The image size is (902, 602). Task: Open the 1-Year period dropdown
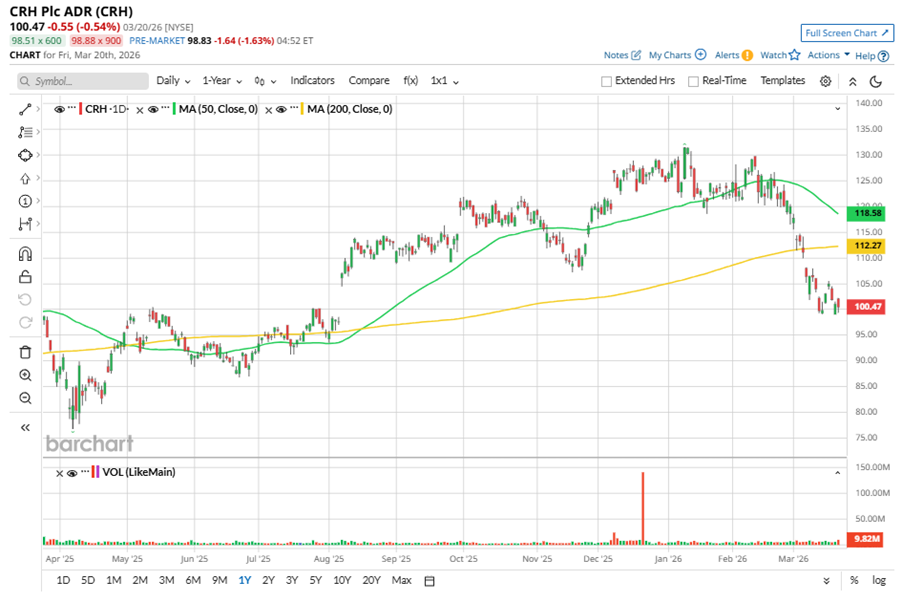pyautogui.click(x=222, y=81)
